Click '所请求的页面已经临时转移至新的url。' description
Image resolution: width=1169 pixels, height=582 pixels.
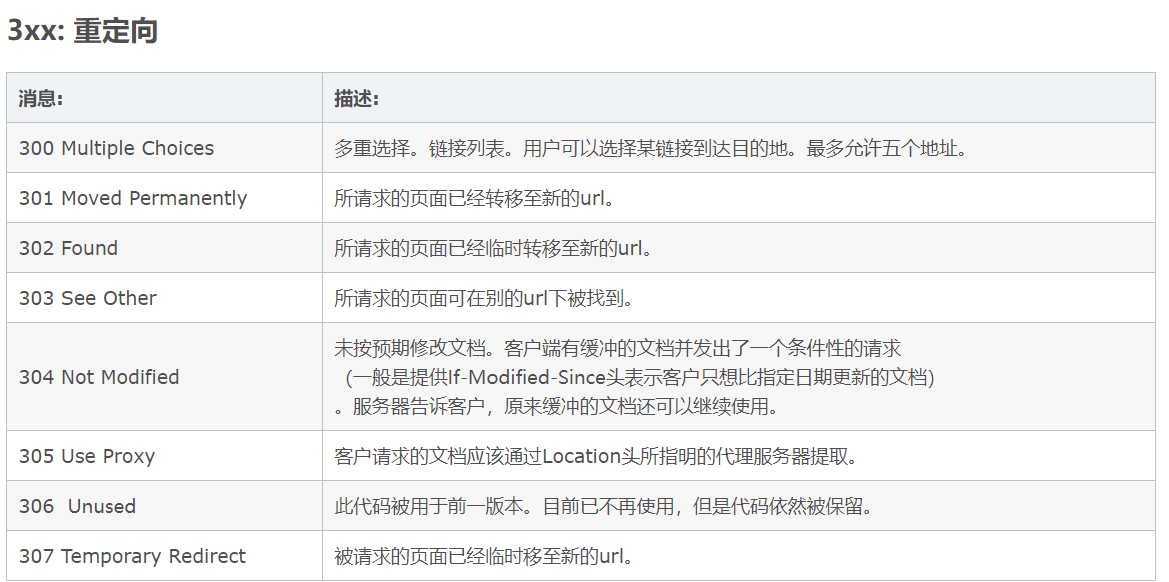point(494,248)
